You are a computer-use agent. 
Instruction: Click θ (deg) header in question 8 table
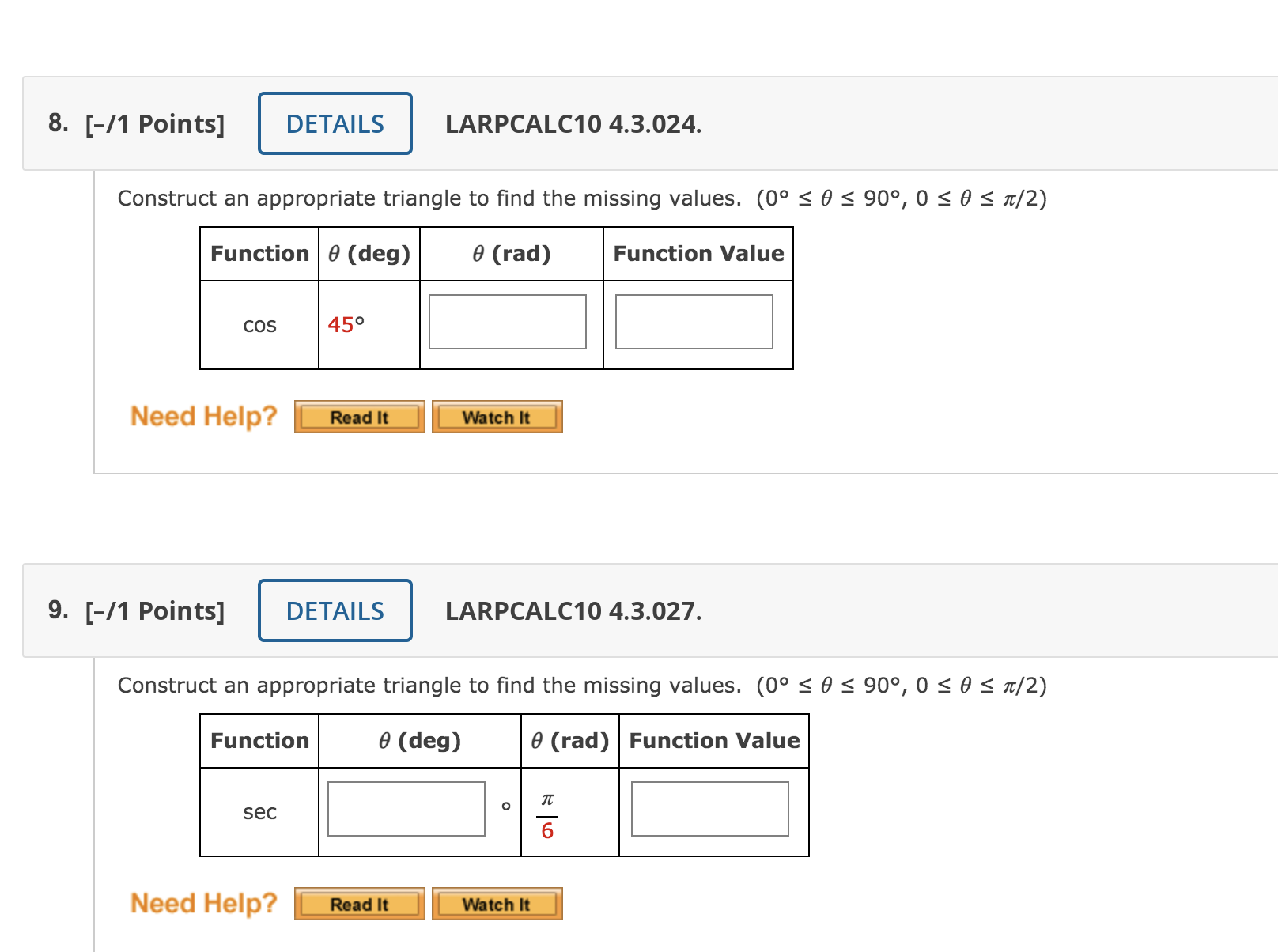[x=369, y=254]
